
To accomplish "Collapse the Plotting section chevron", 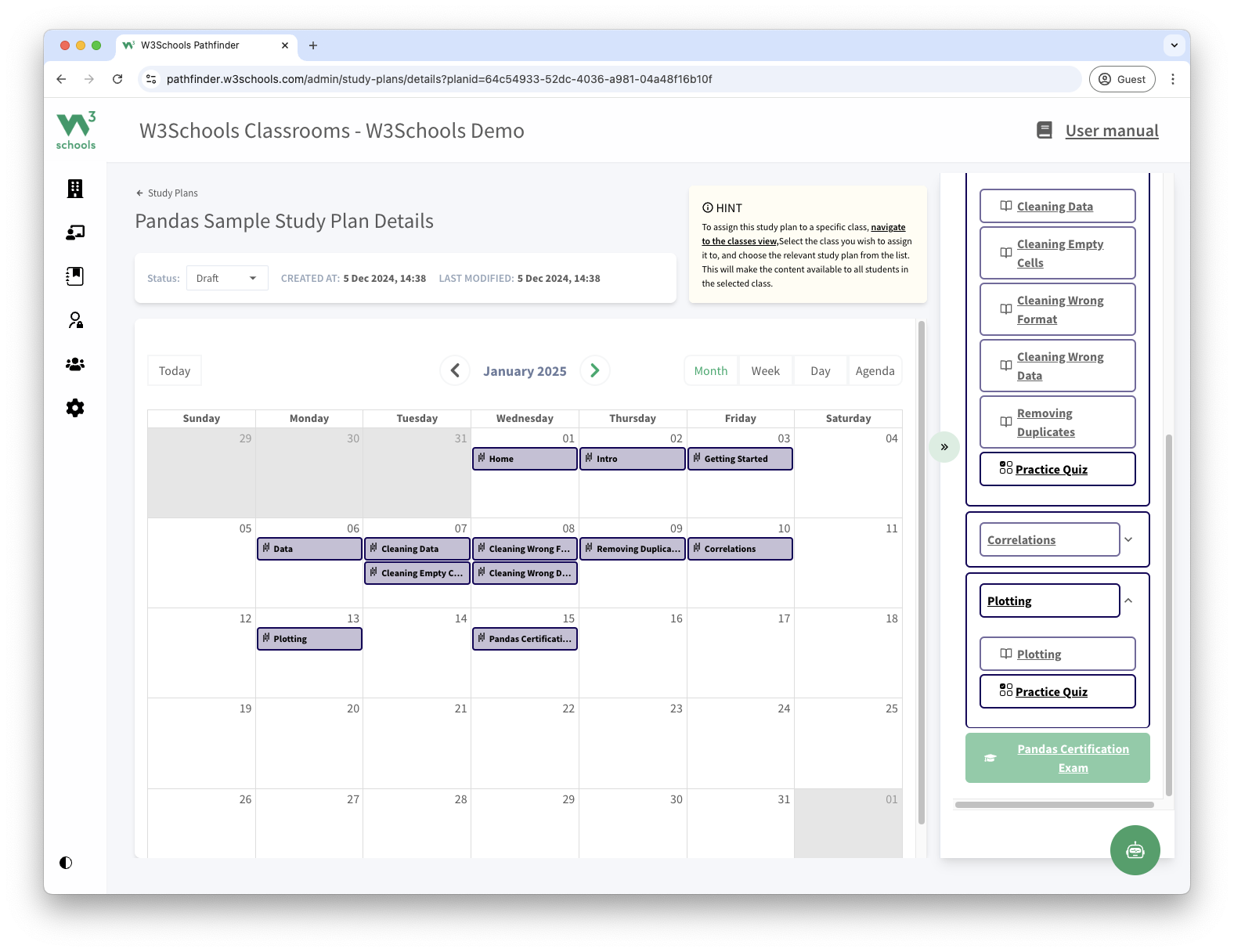I will [x=1128, y=600].
